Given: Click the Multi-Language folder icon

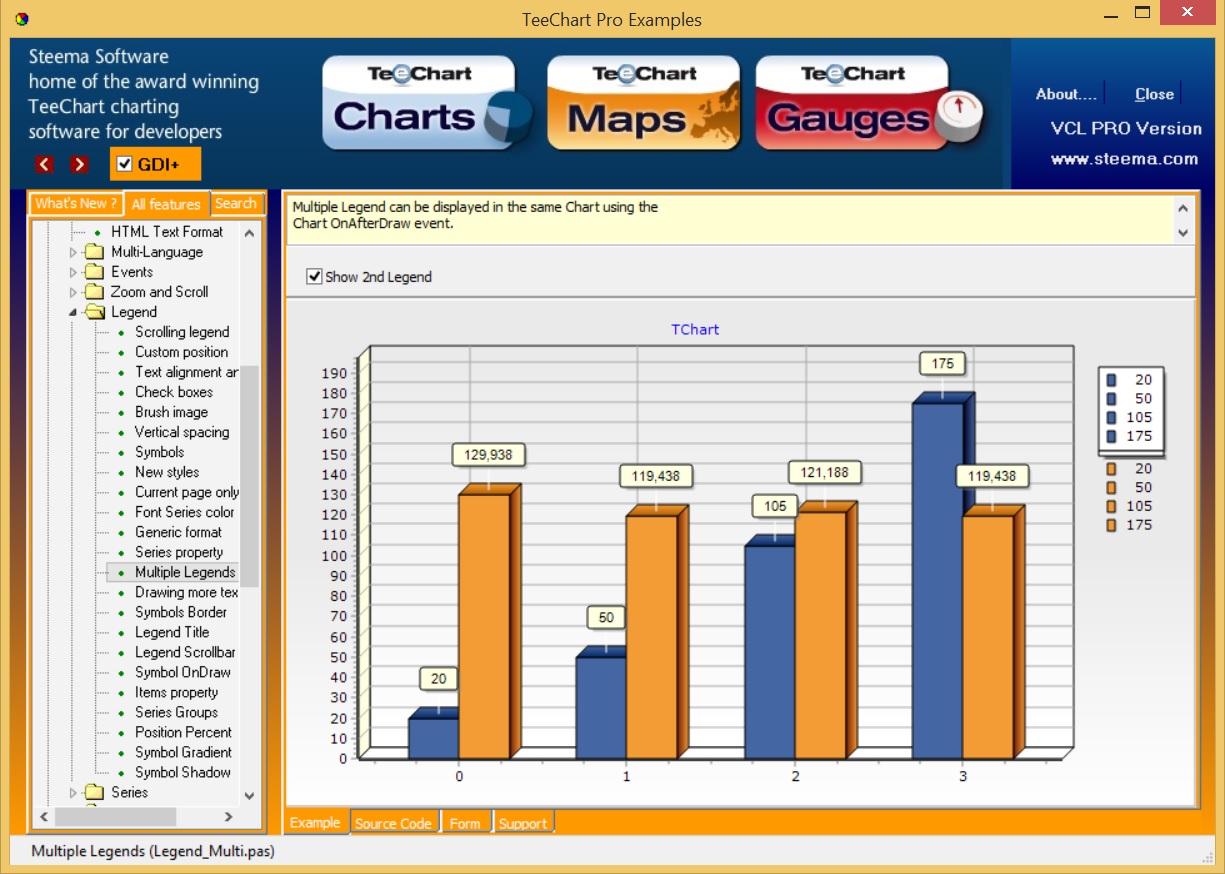Looking at the screenshot, I should 95,252.
